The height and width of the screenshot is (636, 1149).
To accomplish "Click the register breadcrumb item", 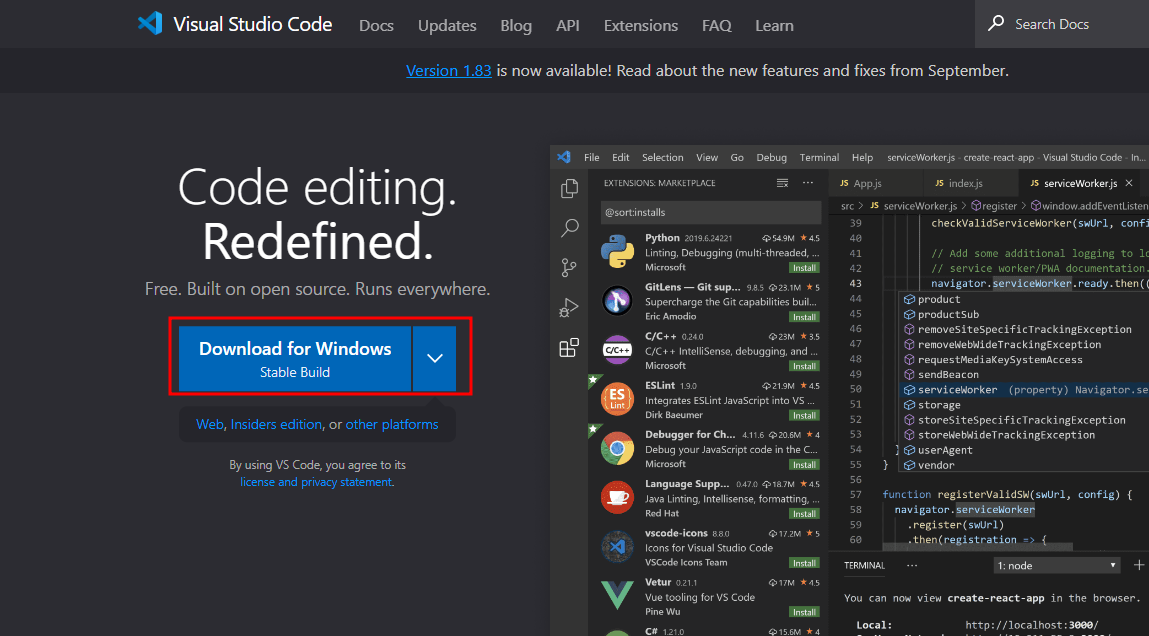I will (994, 206).
